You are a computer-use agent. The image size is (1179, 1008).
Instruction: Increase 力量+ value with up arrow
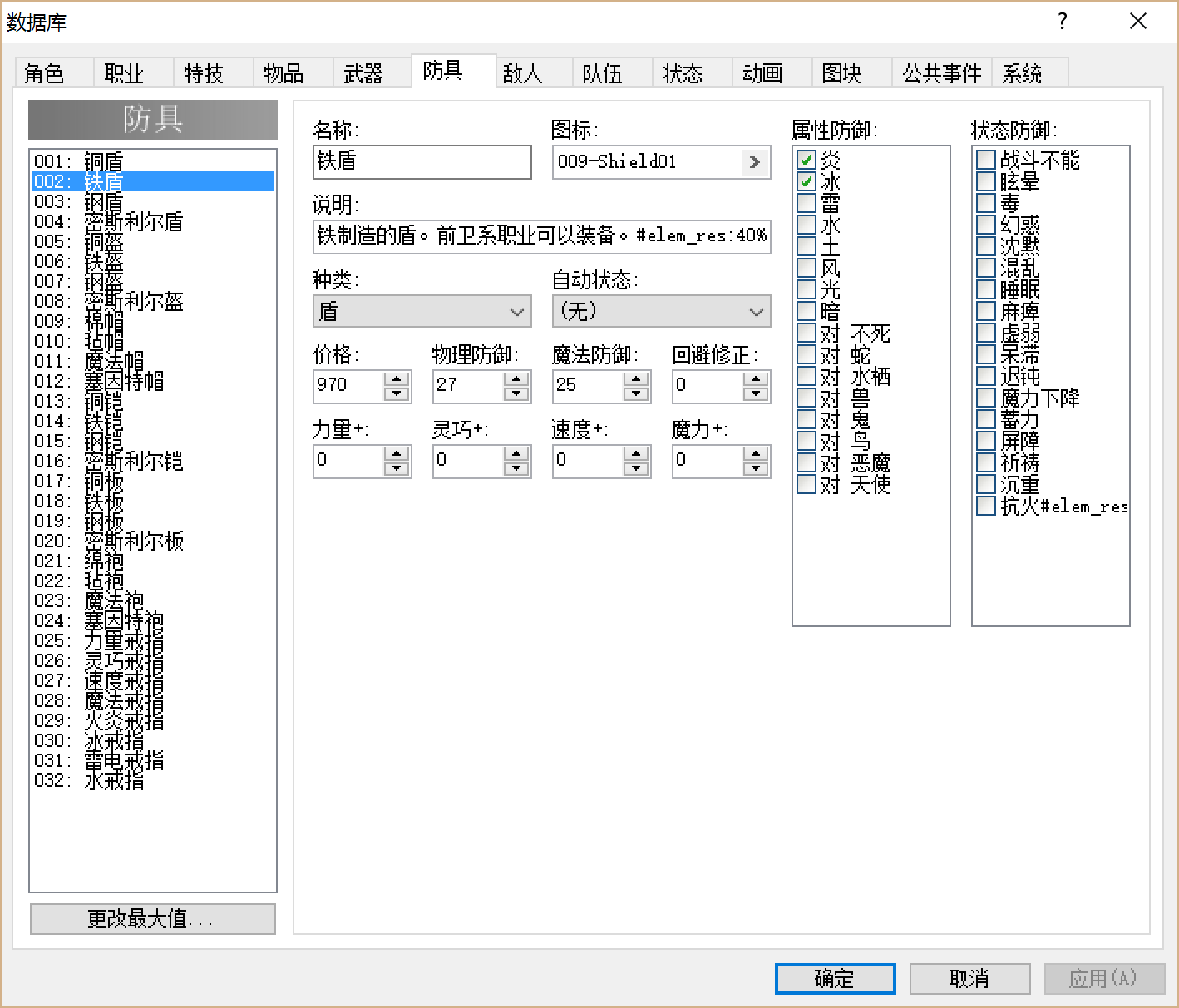click(x=397, y=453)
